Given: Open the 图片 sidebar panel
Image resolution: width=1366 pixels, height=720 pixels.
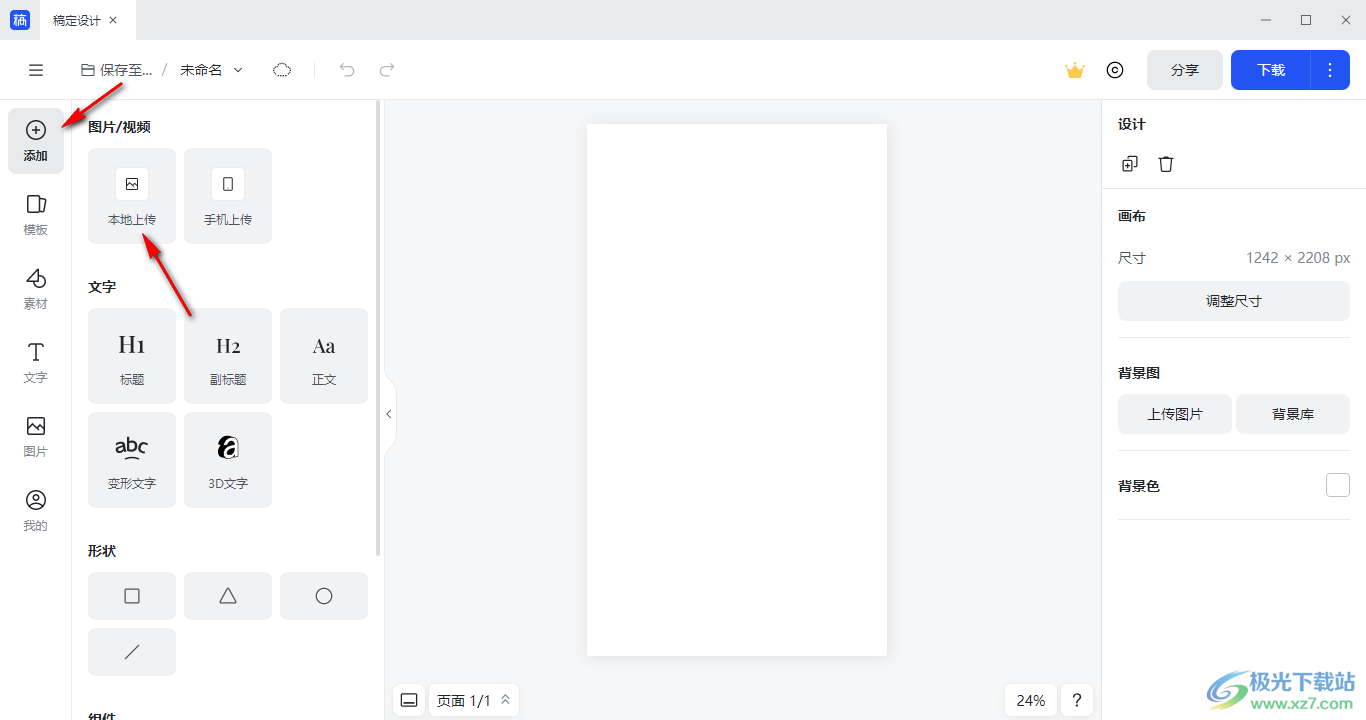Looking at the screenshot, I should [x=36, y=437].
